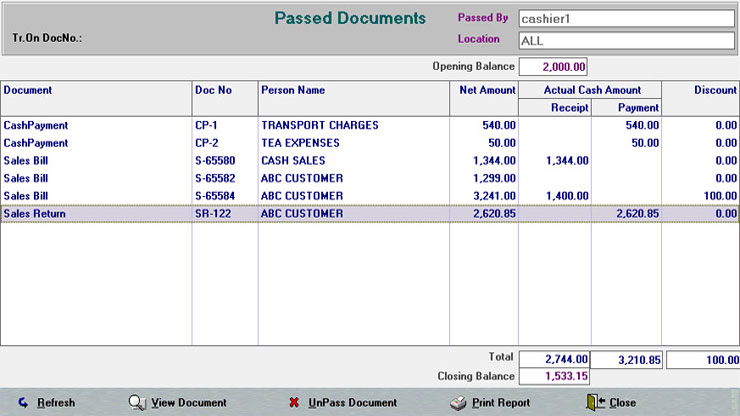
Task: Click ABC CUSTOMER in Sales Return row
Action: pyautogui.click(x=302, y=214)
